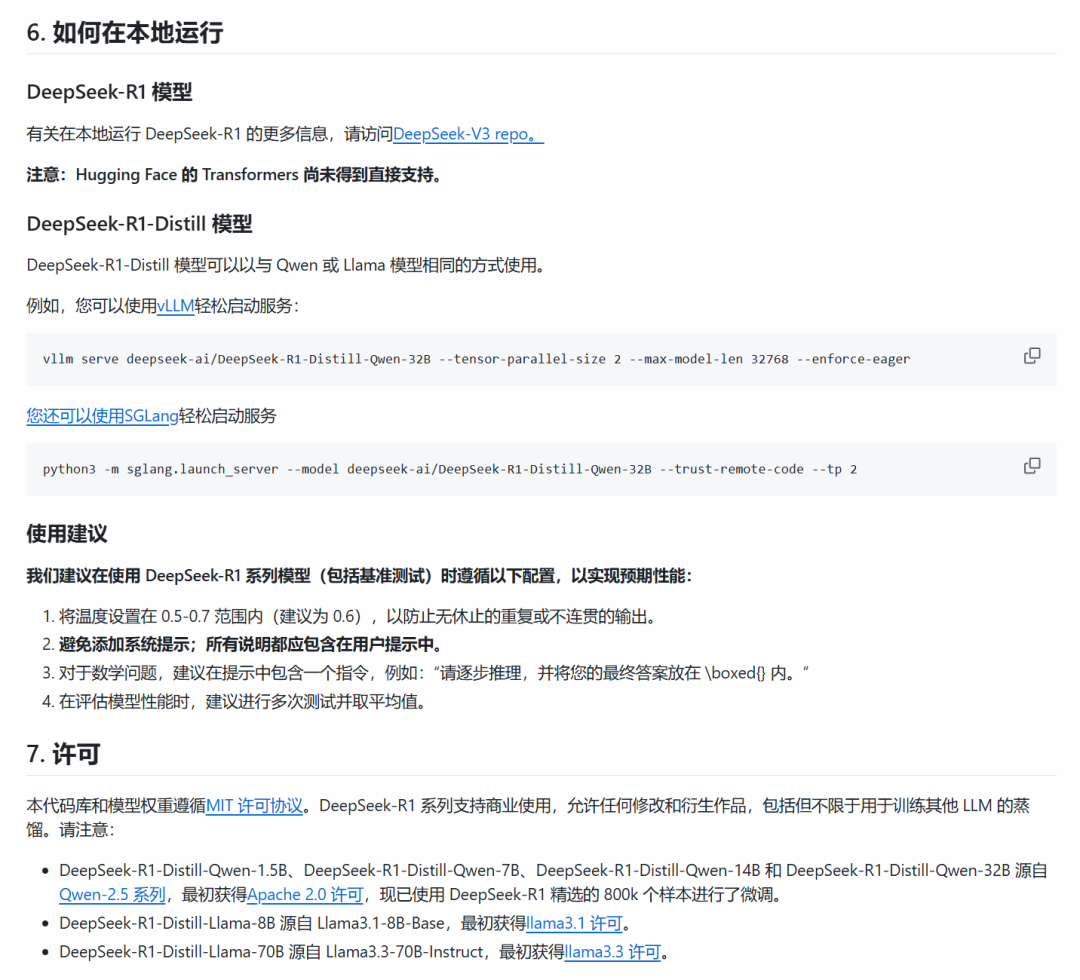Follow the SGLang service link
This screenshot has width=1080, height=980.
click(x=101, y=416)
